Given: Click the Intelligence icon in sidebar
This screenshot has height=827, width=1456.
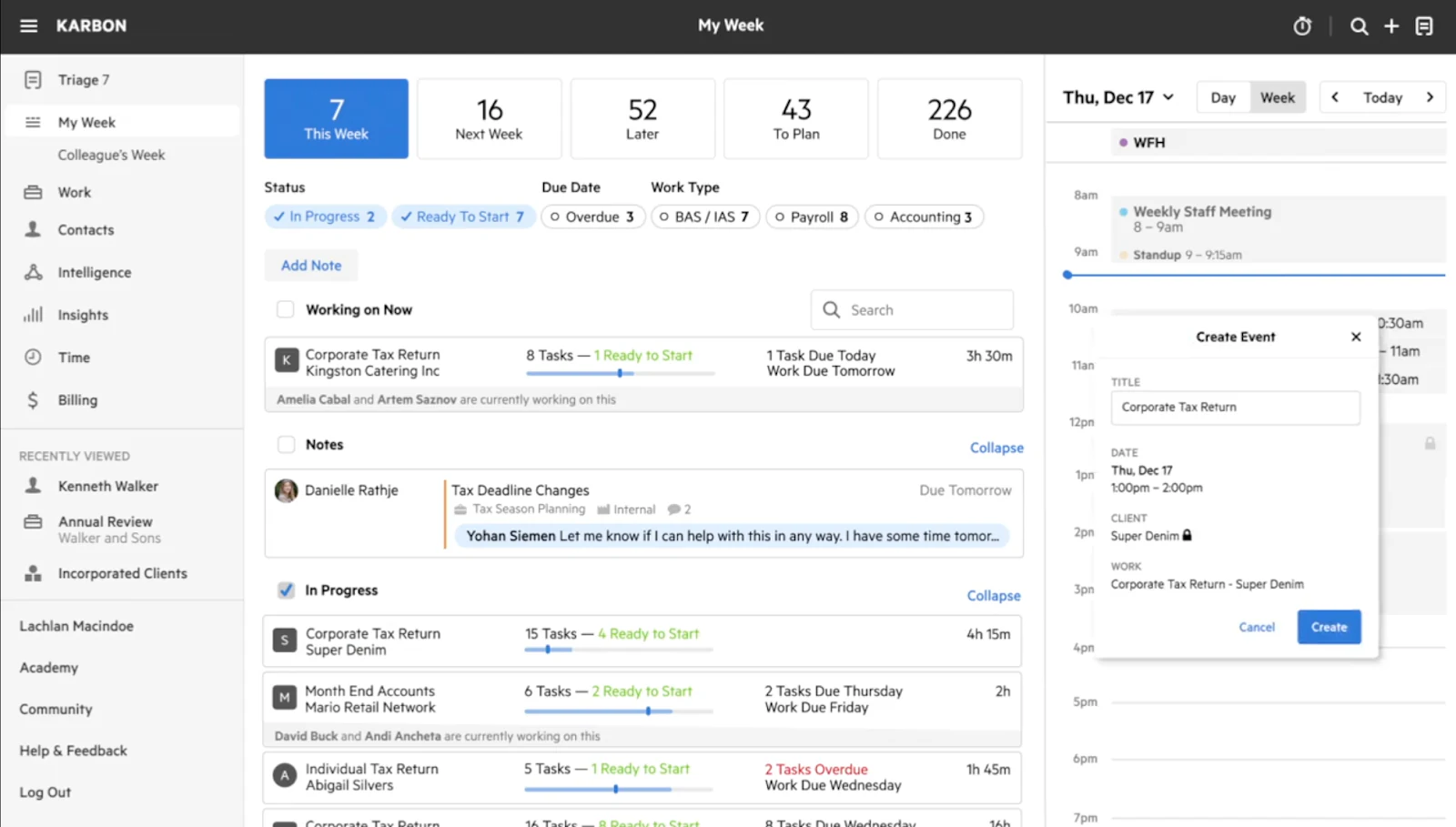Looking at the screenshot, I should [33, 272].
